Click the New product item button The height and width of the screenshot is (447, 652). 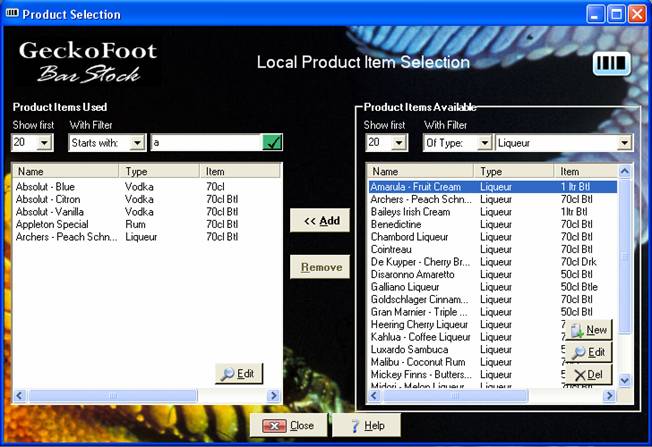[589, 330]
